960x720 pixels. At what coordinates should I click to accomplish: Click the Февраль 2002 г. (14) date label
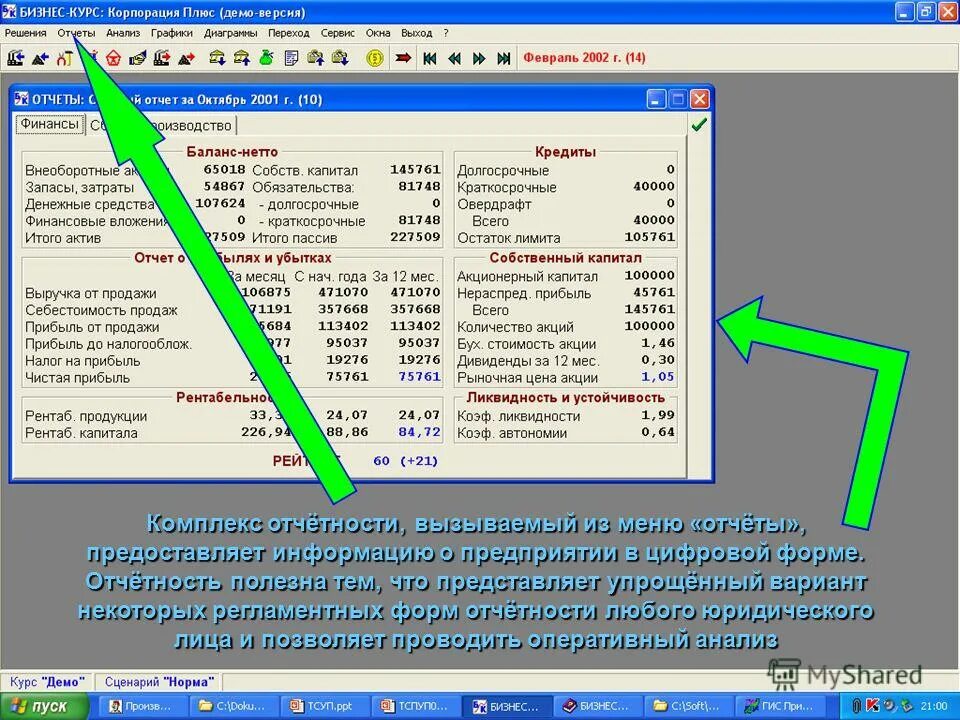coord(584,58)
